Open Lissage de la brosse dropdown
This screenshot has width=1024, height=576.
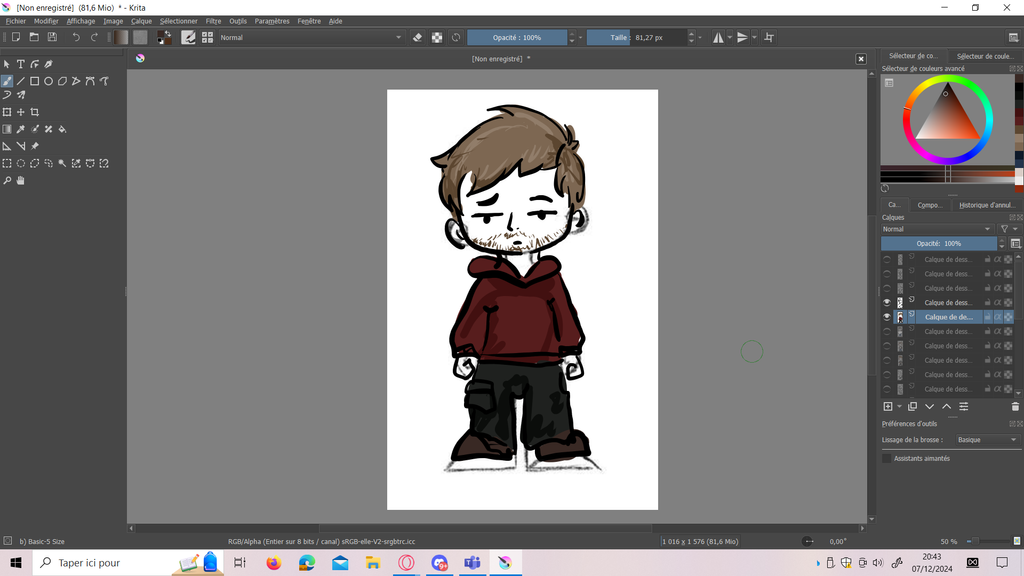986,440
